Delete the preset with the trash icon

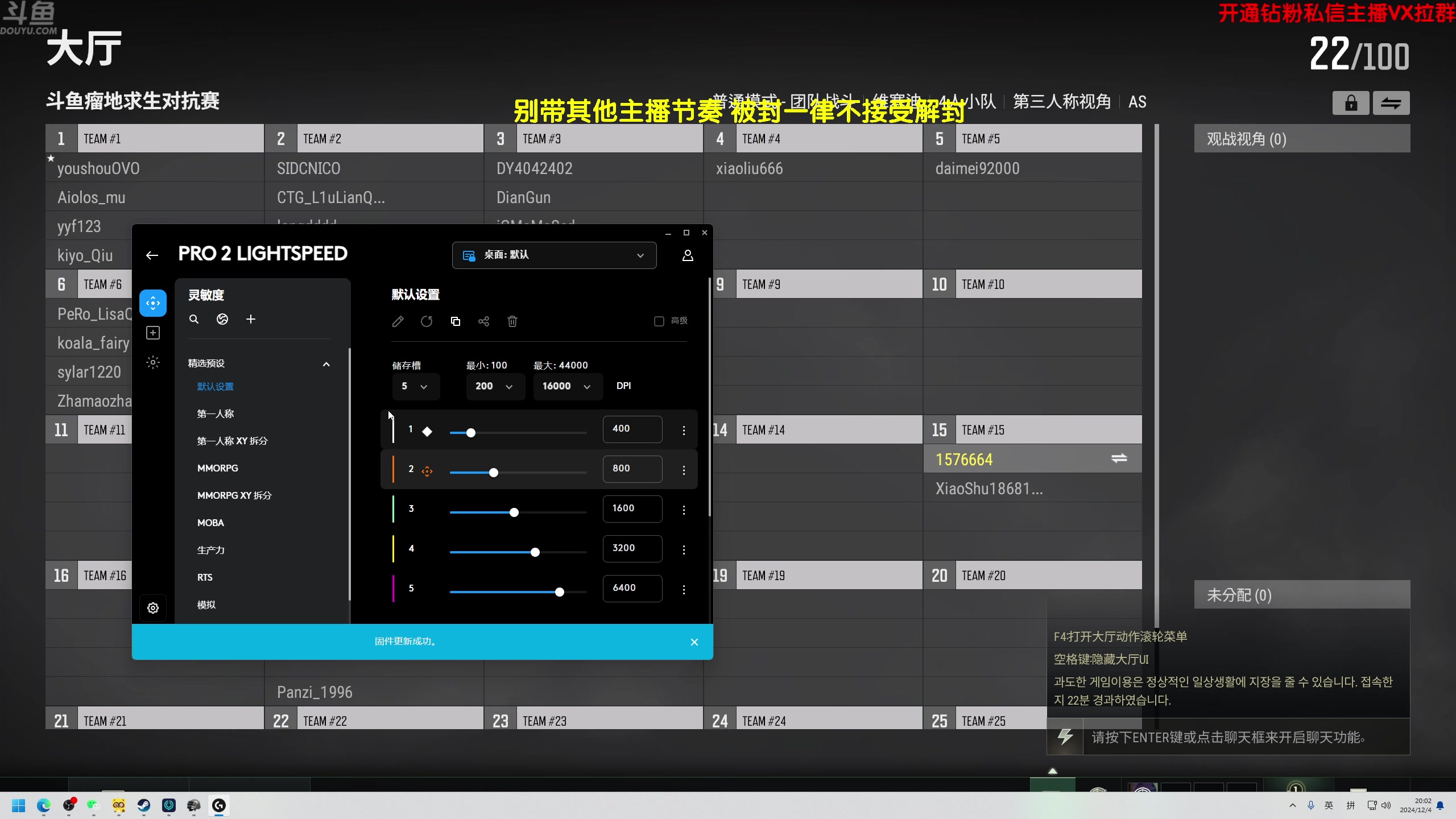click(512, 321)
